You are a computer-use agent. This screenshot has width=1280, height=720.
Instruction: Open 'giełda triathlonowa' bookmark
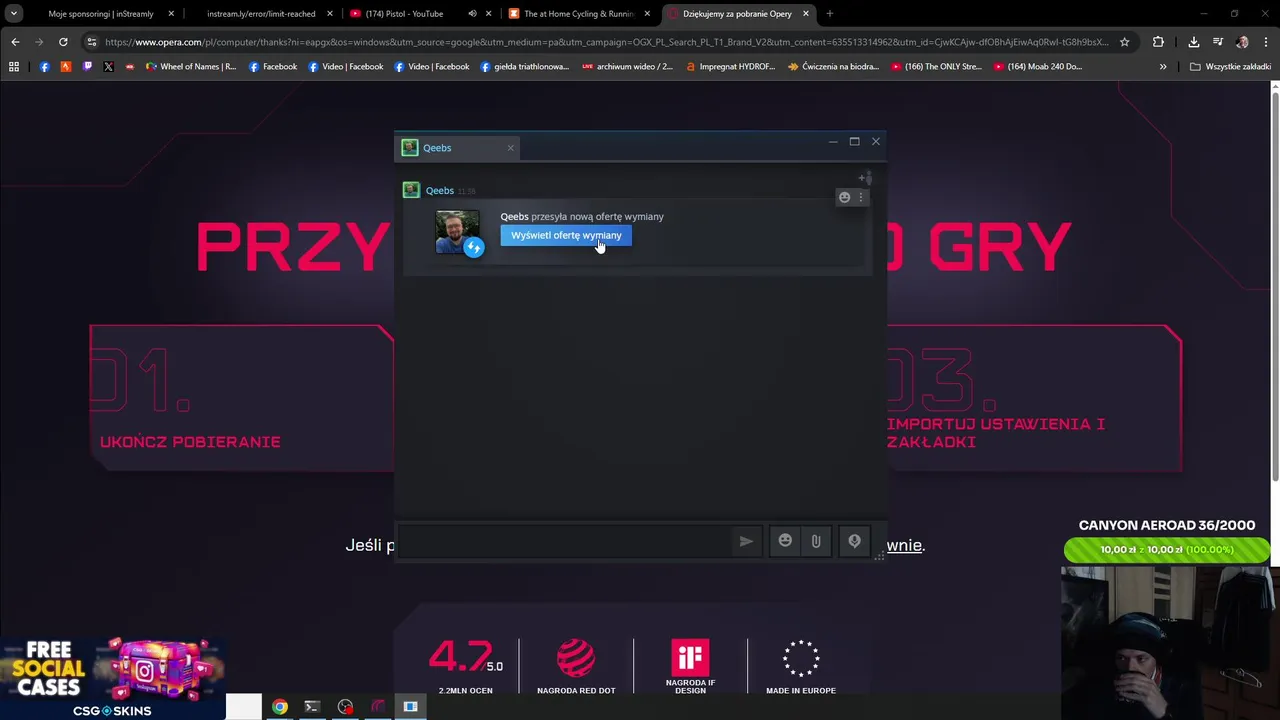pos(525,67)
